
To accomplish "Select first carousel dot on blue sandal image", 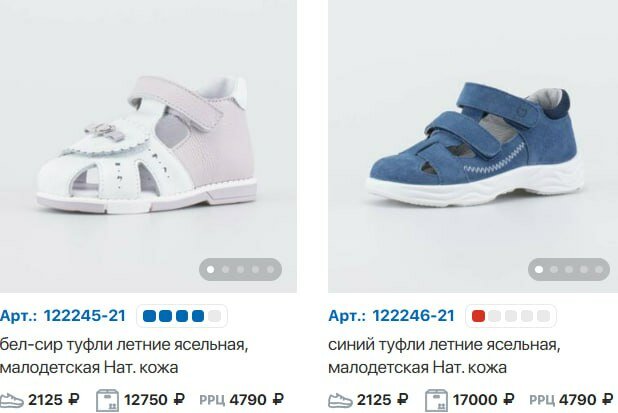I will click(539, 270).
